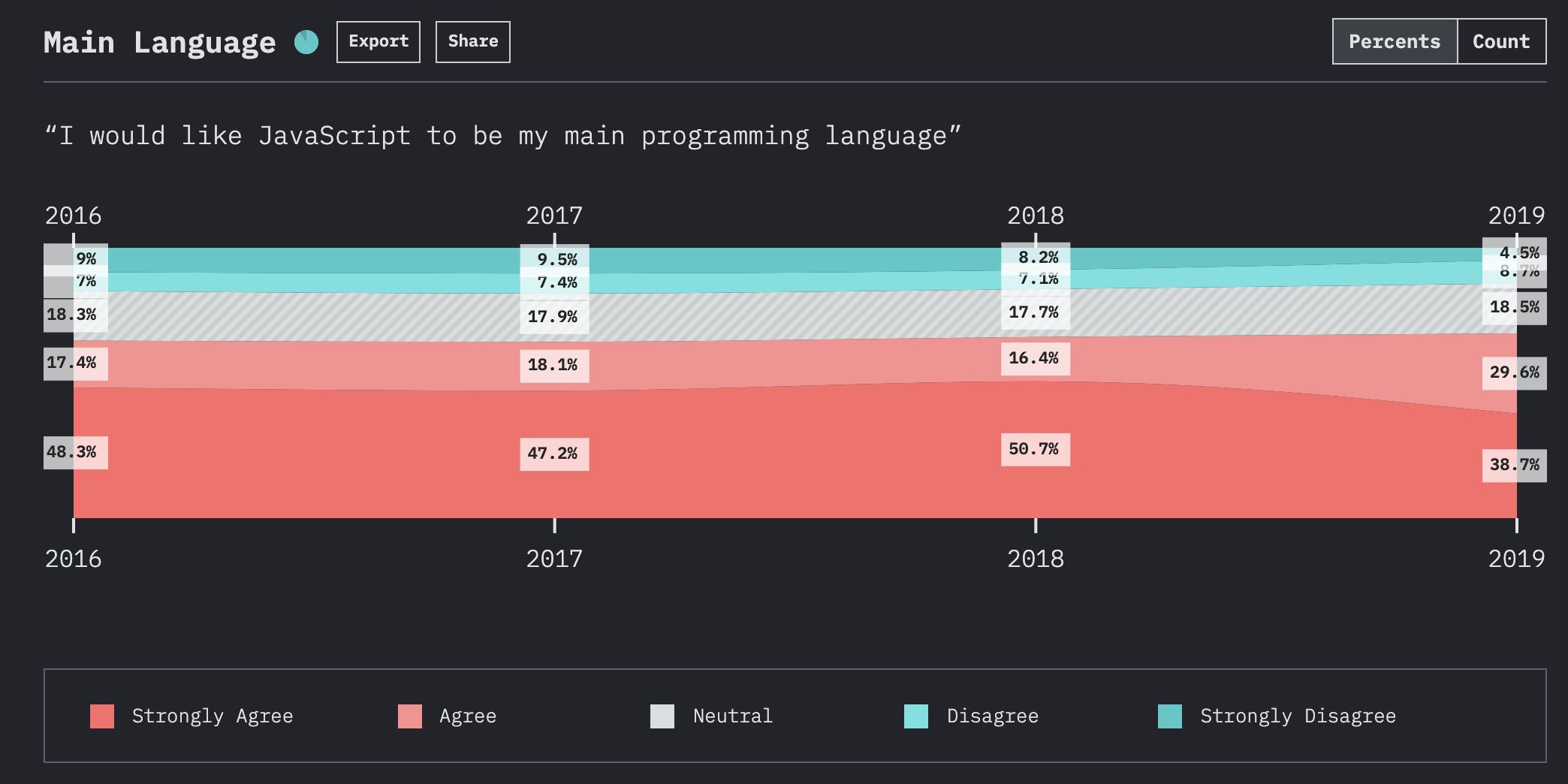Select the 16.4% label for 2018

point(1036,359)
